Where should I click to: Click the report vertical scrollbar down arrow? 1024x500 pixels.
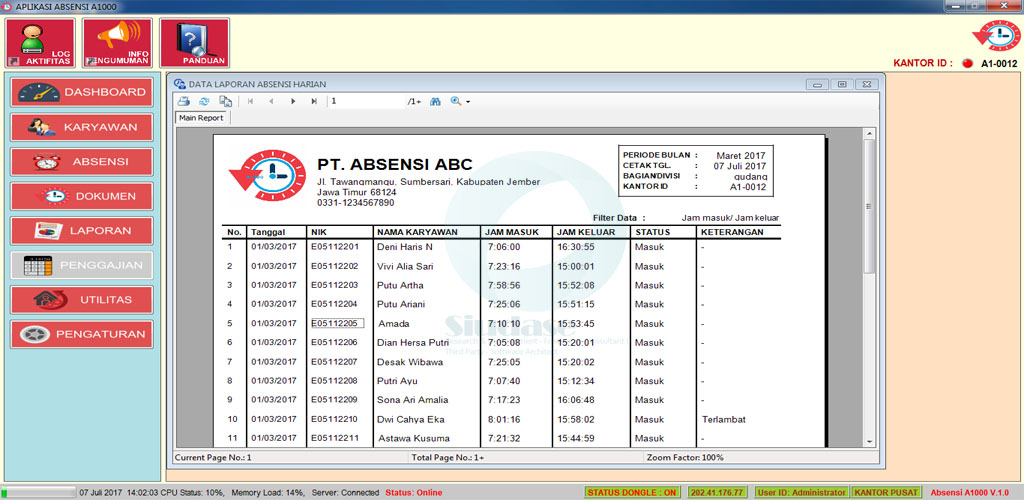tap(869, 440)
